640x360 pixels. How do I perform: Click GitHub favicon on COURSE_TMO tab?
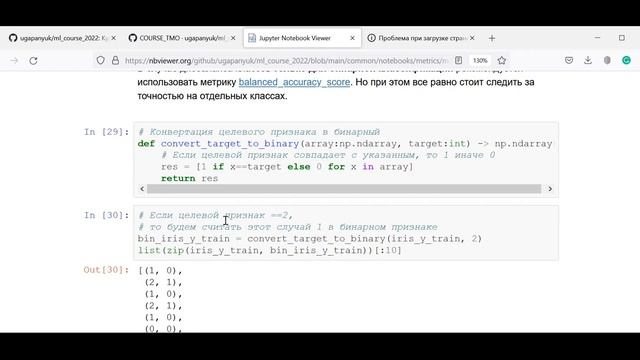(x=133, y=38)
